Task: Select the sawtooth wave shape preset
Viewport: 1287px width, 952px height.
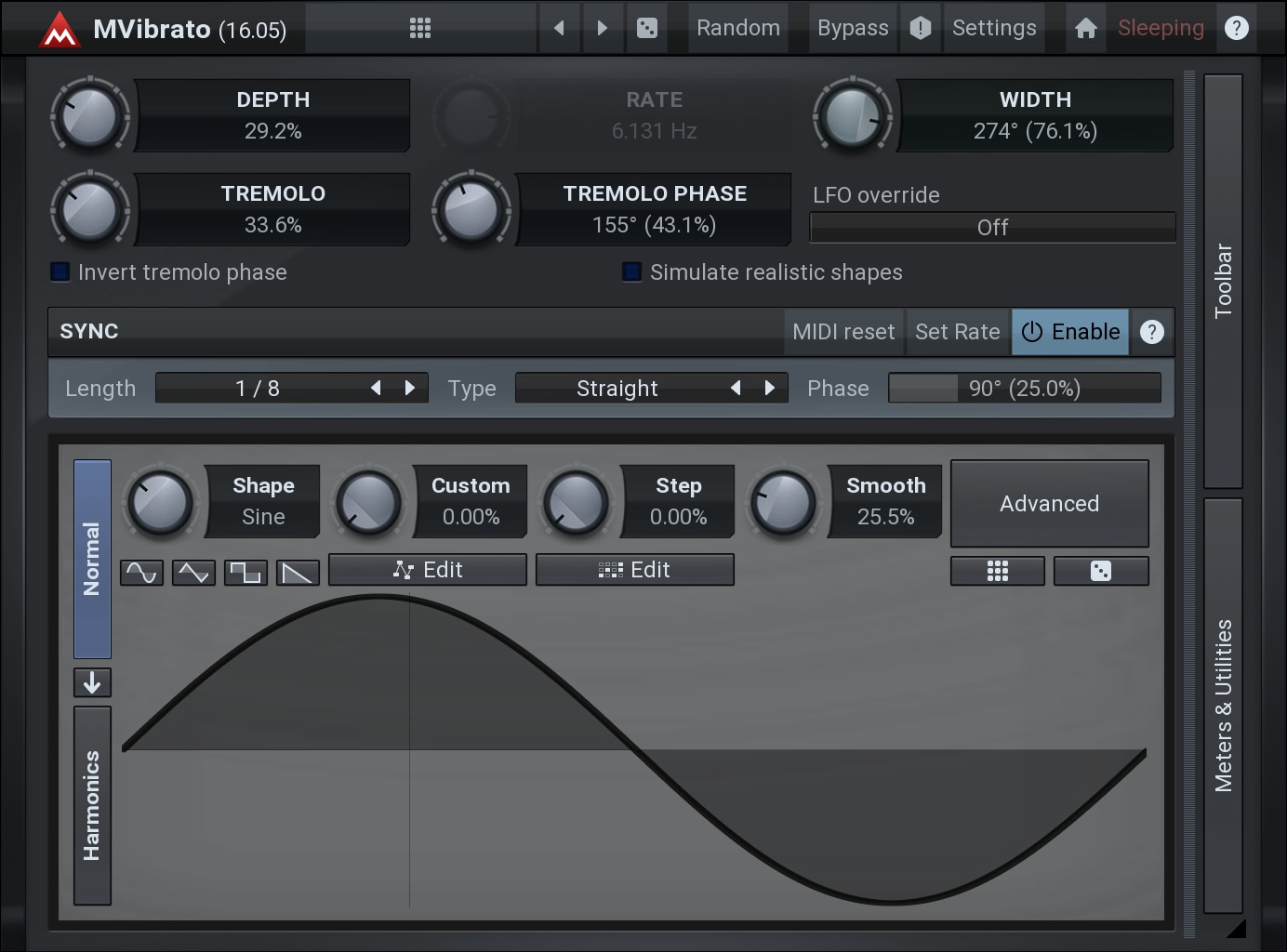Action: click(x=298, y=573)
